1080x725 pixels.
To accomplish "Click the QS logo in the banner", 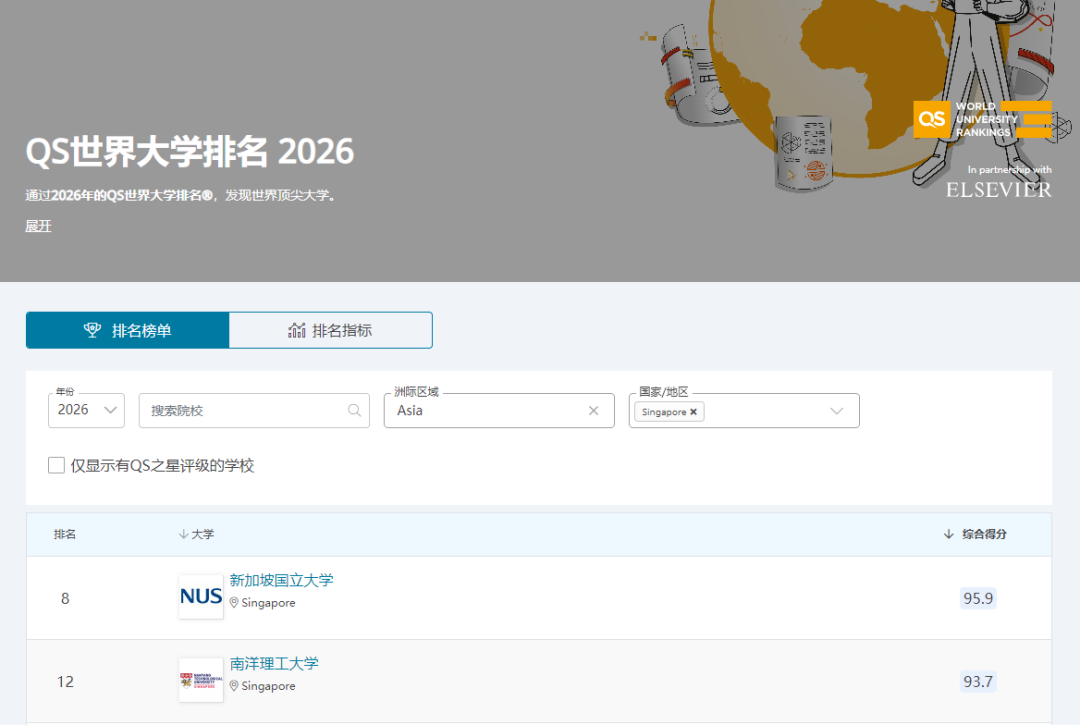I will tap(932, 119).
